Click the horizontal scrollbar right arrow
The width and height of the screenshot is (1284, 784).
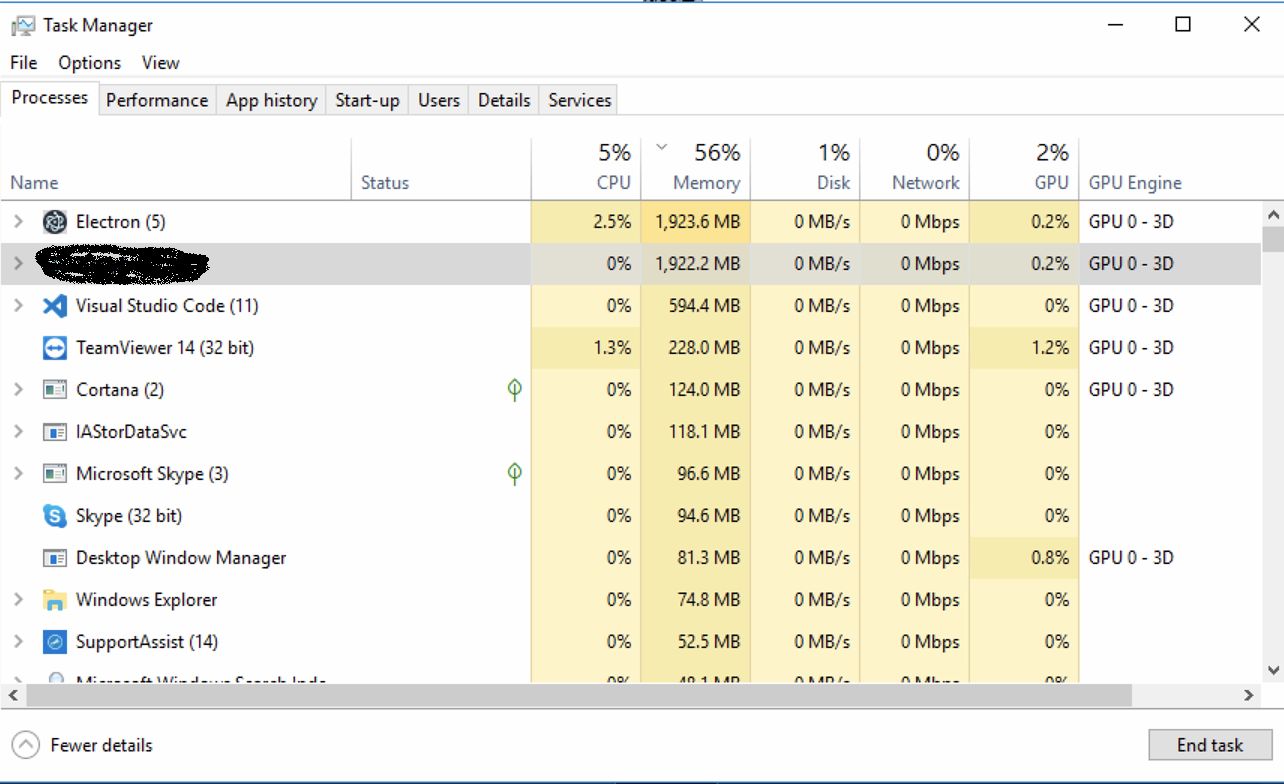pos(1248,695)
